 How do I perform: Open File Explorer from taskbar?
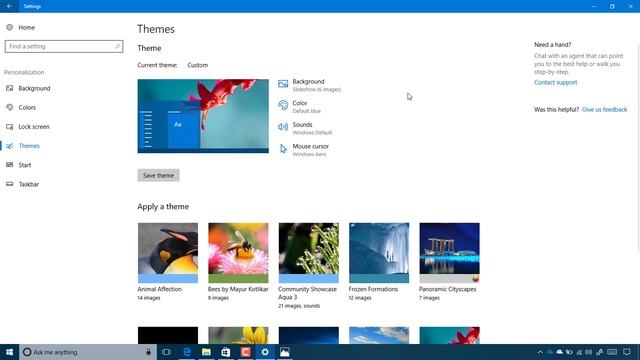pos(206,352)
